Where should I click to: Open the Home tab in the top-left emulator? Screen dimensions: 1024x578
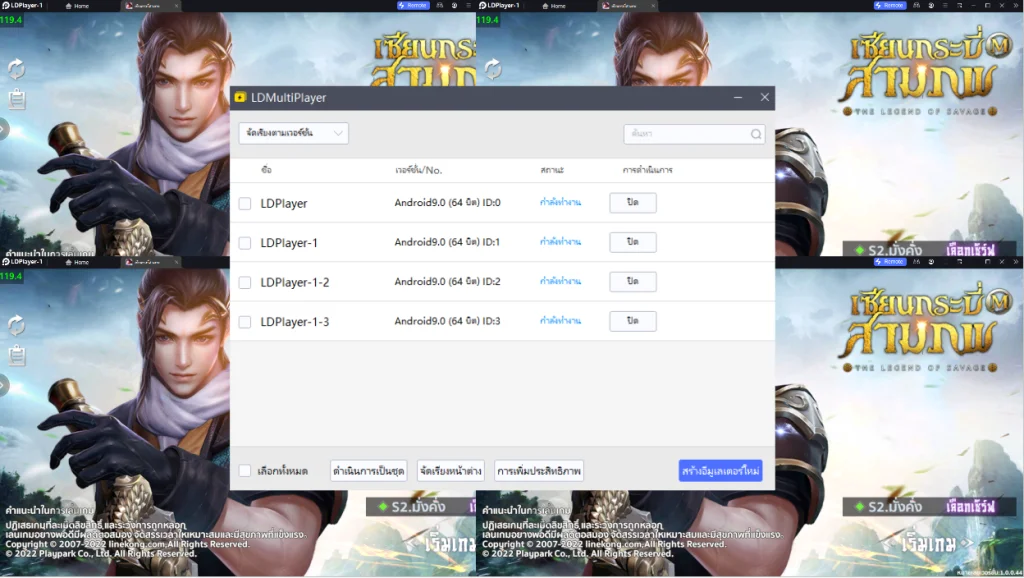pyautogui.click(x=77, y=6)
